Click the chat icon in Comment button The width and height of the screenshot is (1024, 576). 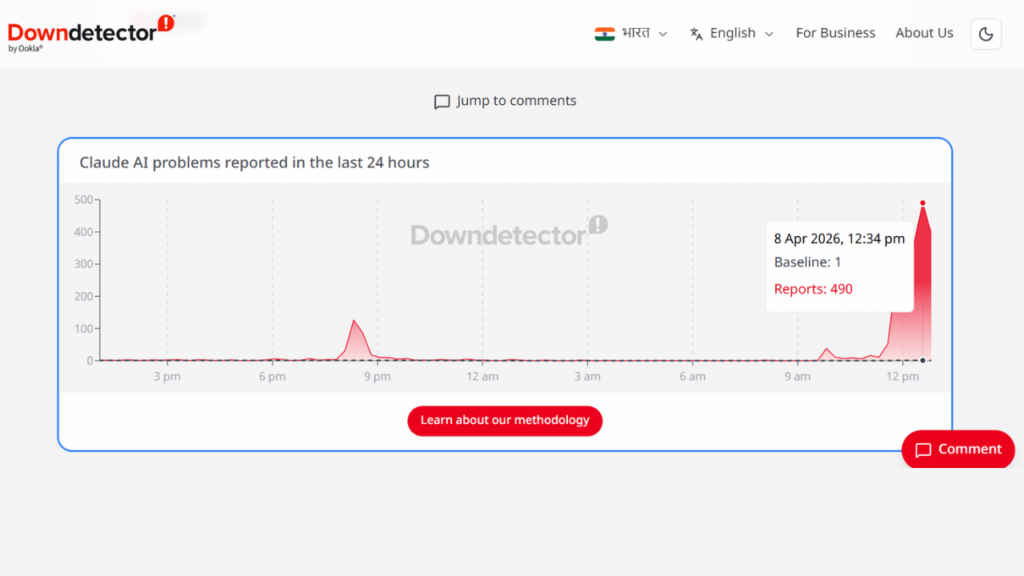coord(923,450)
